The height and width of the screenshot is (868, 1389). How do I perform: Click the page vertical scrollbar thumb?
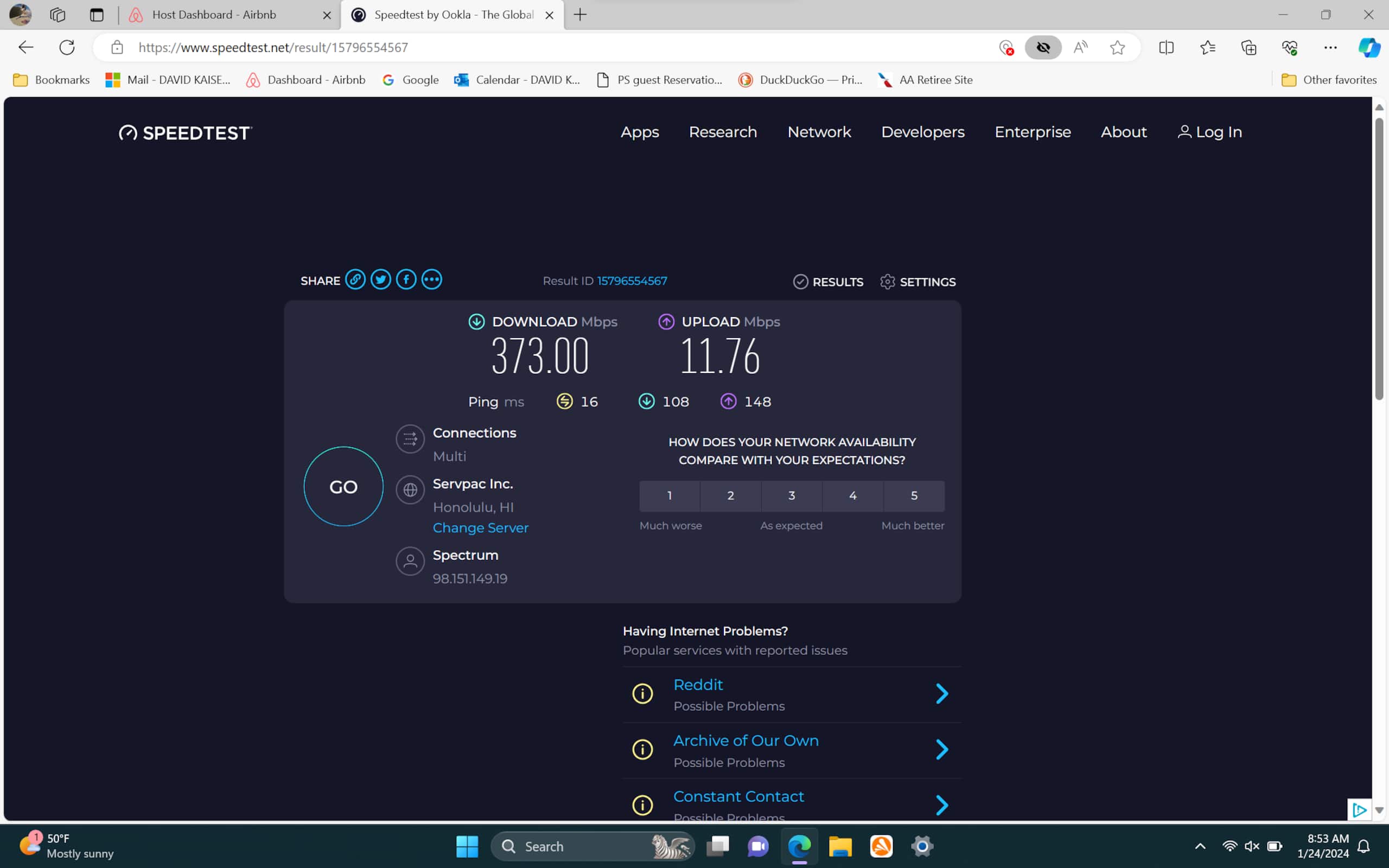tap(1379, 258)
